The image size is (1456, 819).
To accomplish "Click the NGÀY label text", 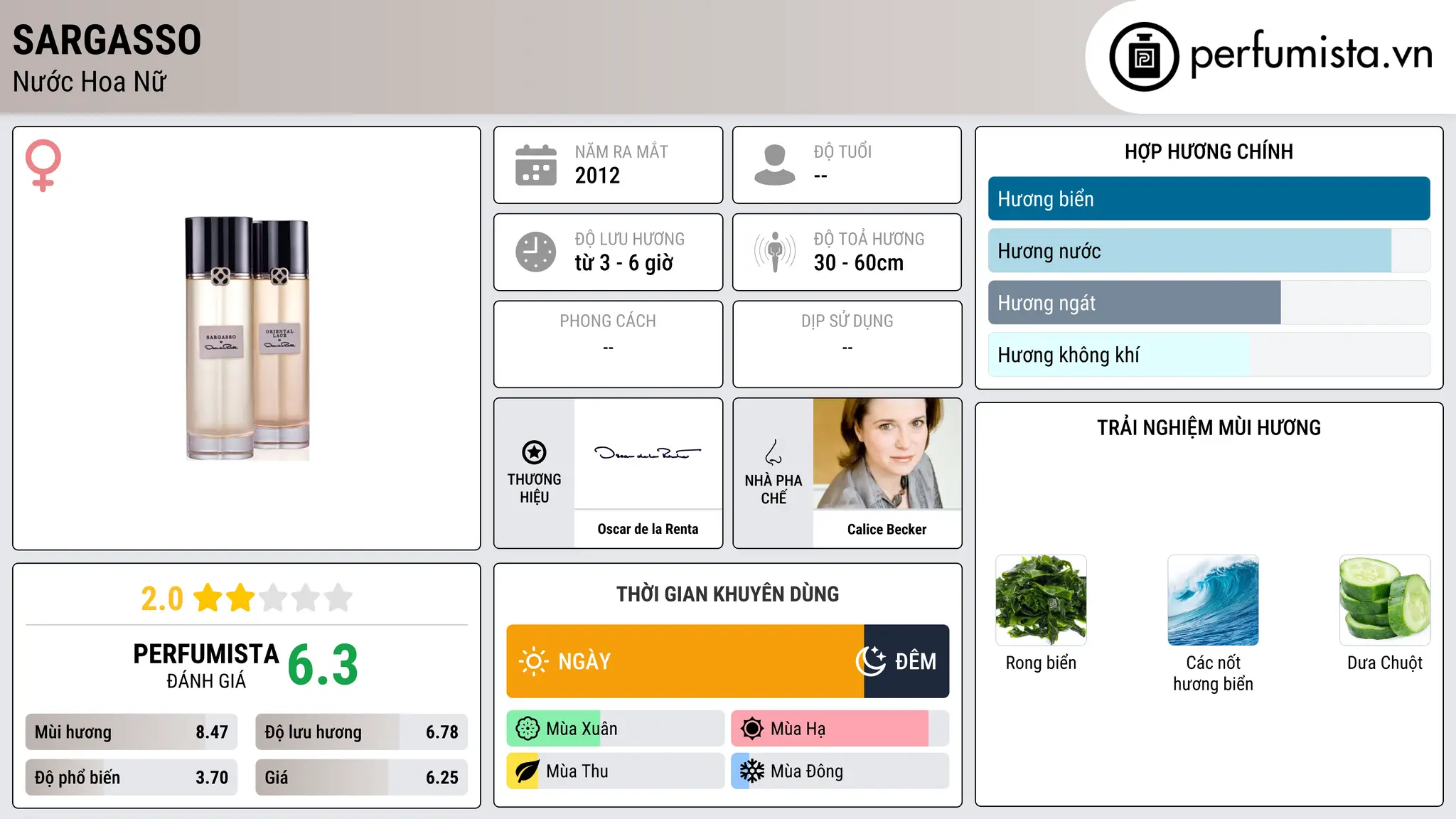I will [x=584, y=661].
